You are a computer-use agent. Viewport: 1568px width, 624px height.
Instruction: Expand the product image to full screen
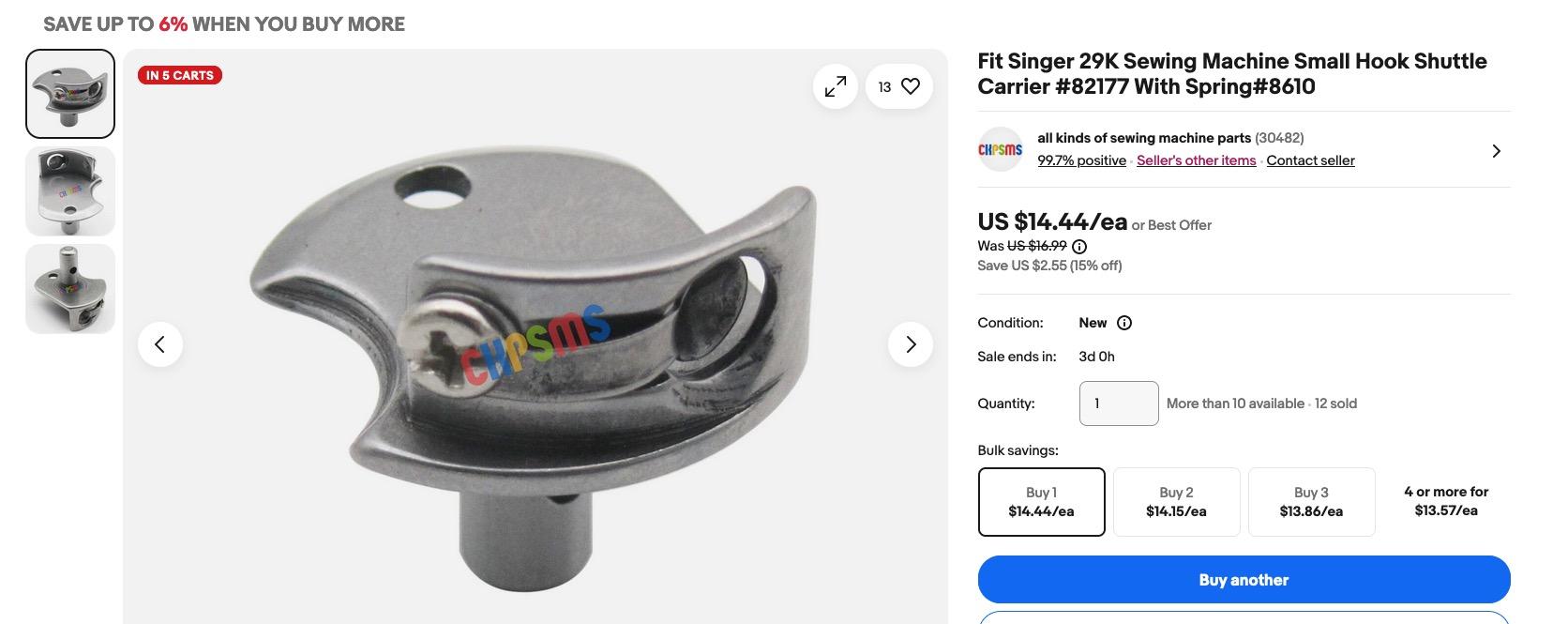pyautogui.click(x=835, y=86)
